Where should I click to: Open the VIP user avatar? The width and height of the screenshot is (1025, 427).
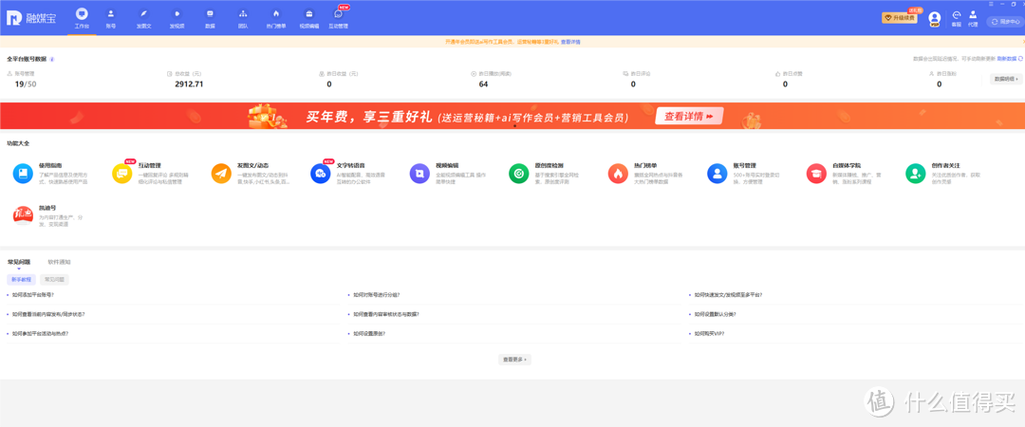(x=934, y=18)
